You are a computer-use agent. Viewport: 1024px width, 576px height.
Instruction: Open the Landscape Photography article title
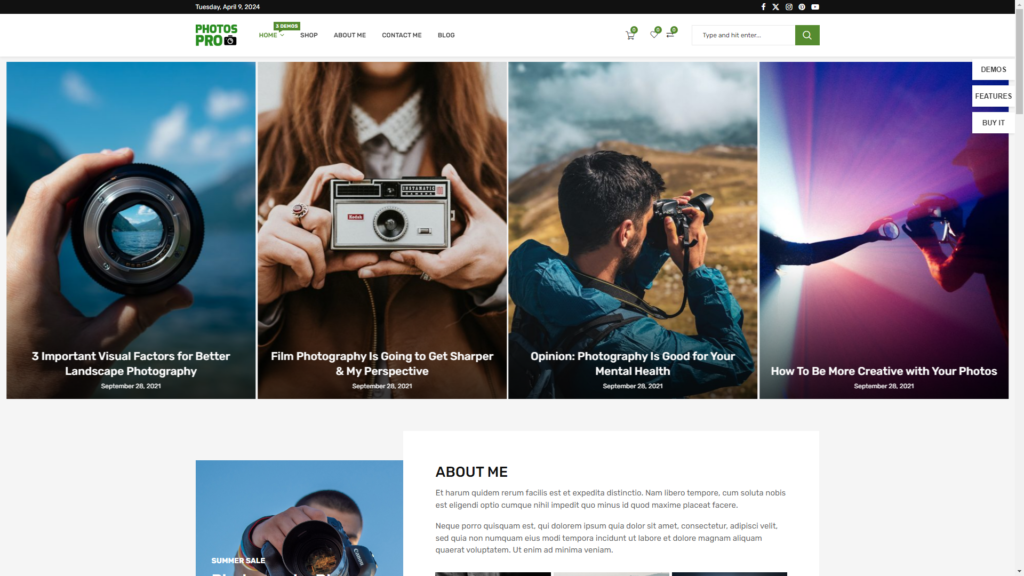pos(131,364)
